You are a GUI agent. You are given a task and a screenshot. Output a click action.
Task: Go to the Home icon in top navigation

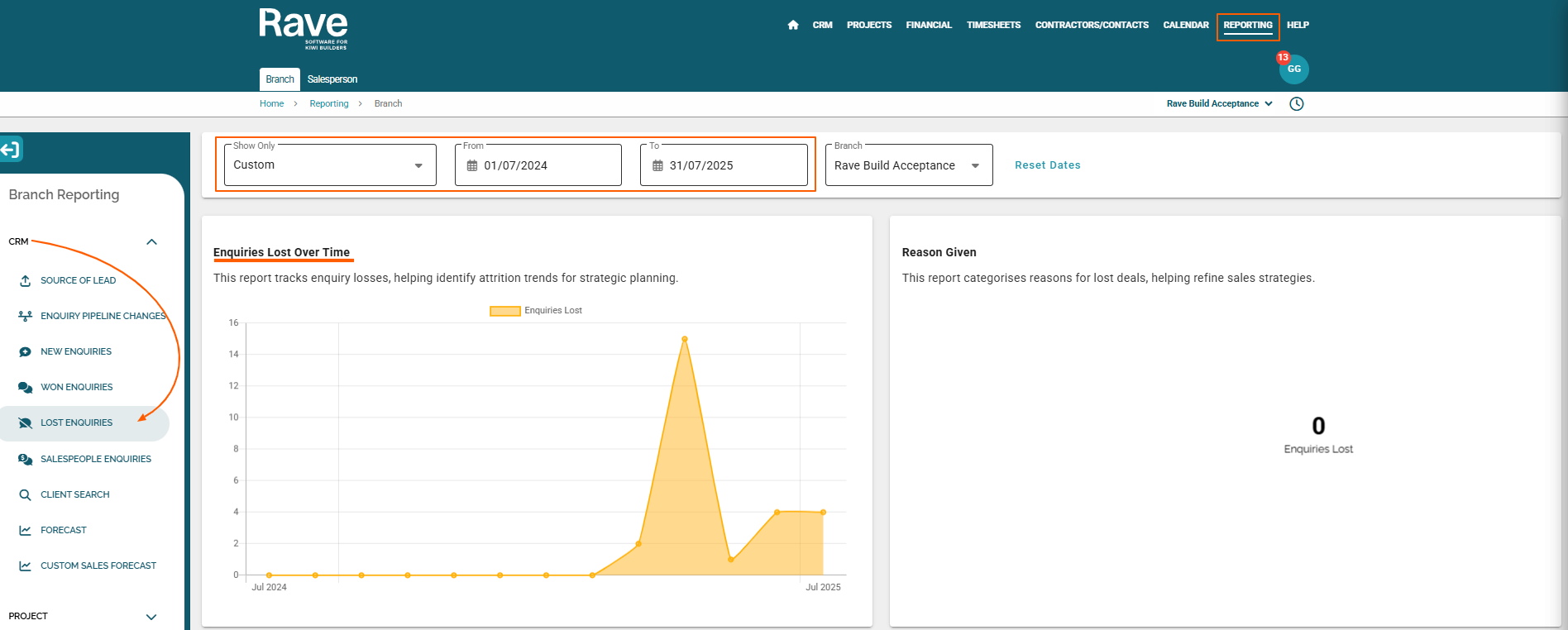[x=793, y=25]
